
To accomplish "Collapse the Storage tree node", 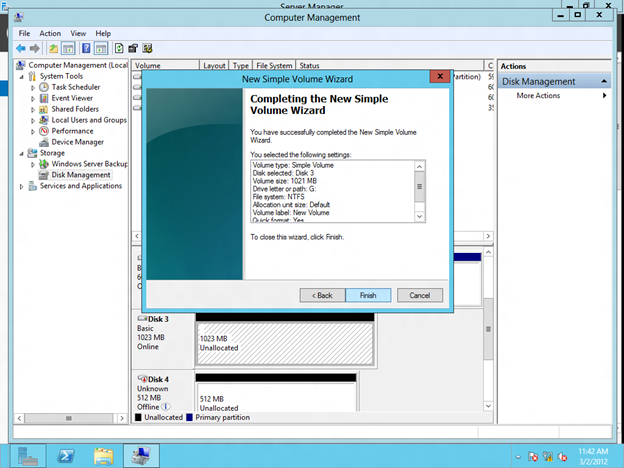I will coord(21,153).
